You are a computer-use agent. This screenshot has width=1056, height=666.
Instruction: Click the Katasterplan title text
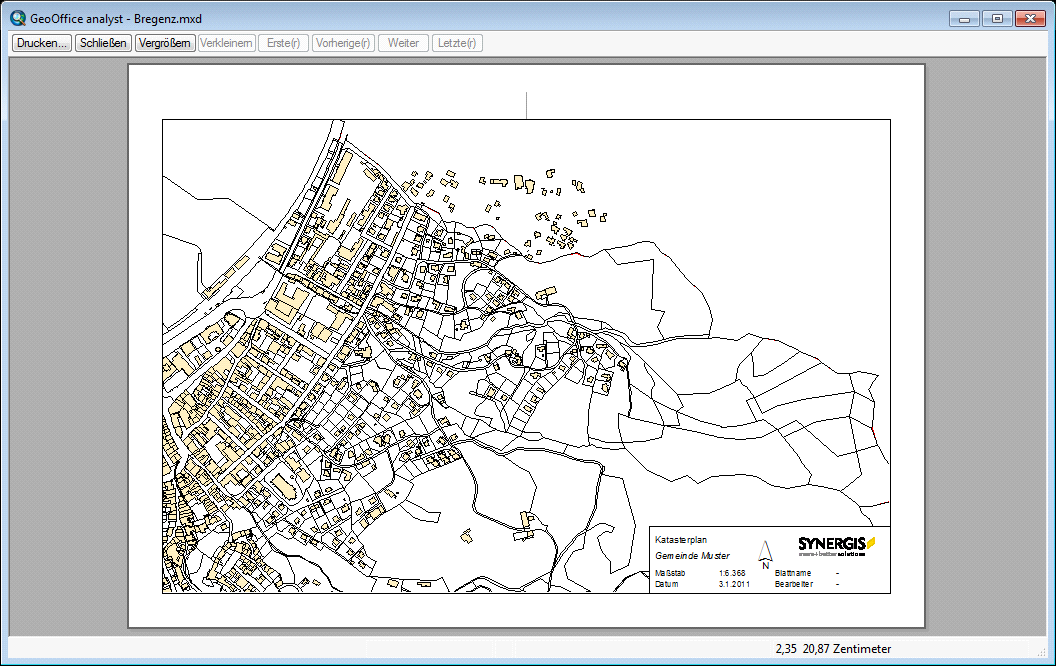[680, 539]
